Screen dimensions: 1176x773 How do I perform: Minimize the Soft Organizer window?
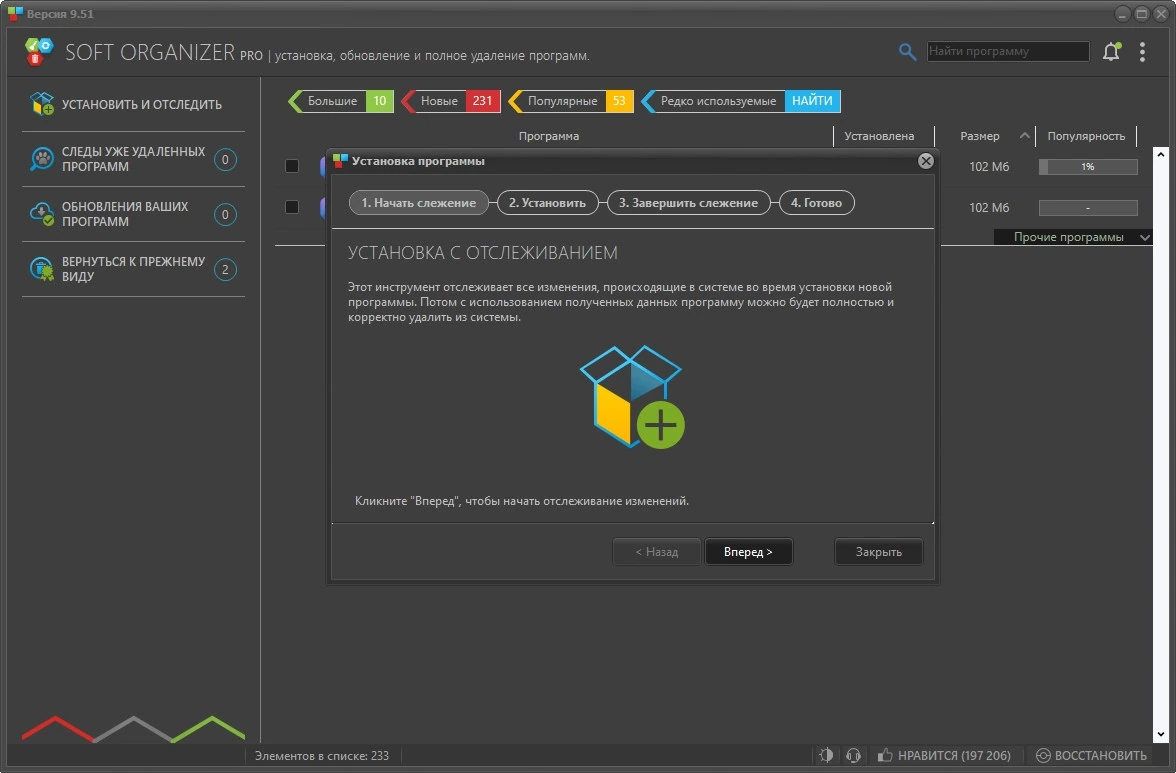[x=1122, y=13]
